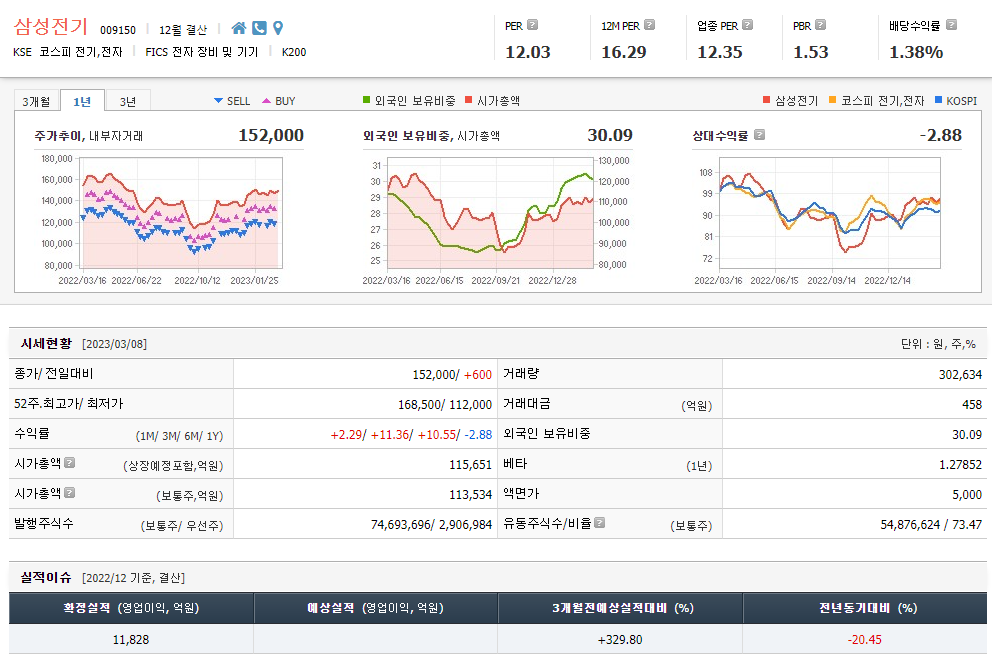
Task: Click beta value 1.27852
Action: pyautogui.click(x=960, y=464)
